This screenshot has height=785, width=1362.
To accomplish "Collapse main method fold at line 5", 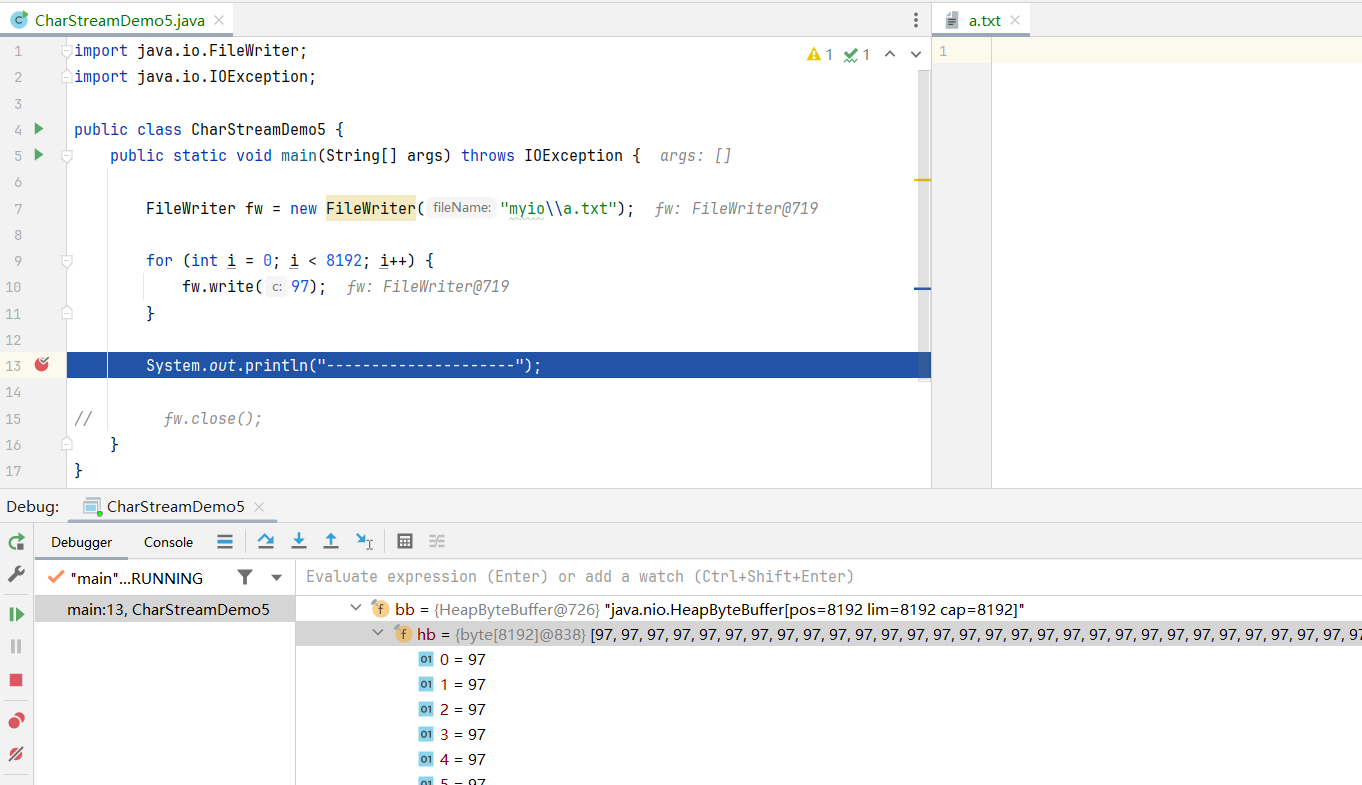I will [67, 156].
